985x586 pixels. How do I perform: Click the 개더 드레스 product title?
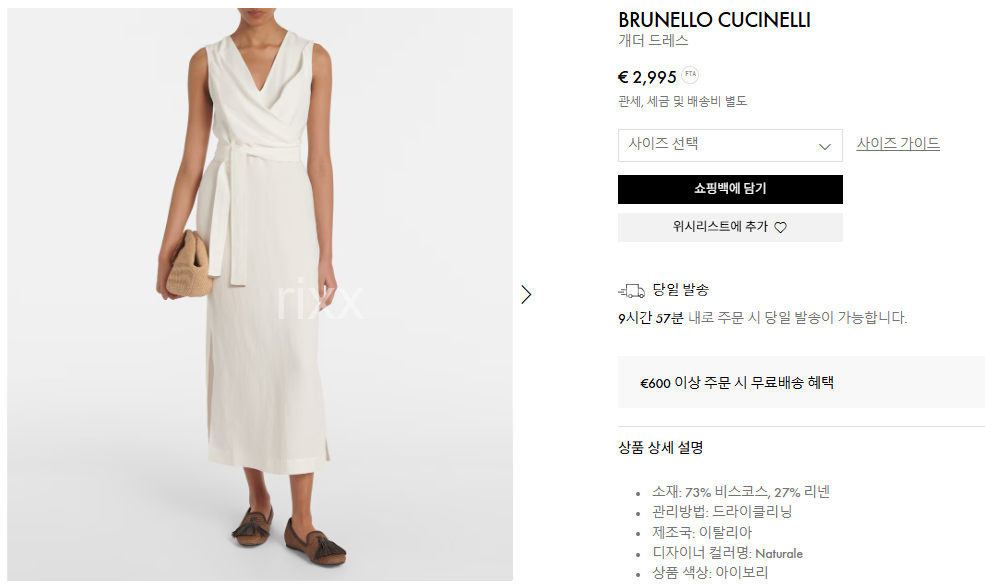(x=653, y=41)
